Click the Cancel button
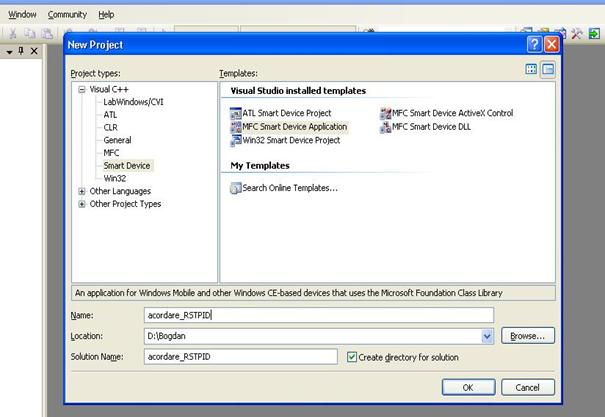This screenshot has width=605, height=417. 528,387
